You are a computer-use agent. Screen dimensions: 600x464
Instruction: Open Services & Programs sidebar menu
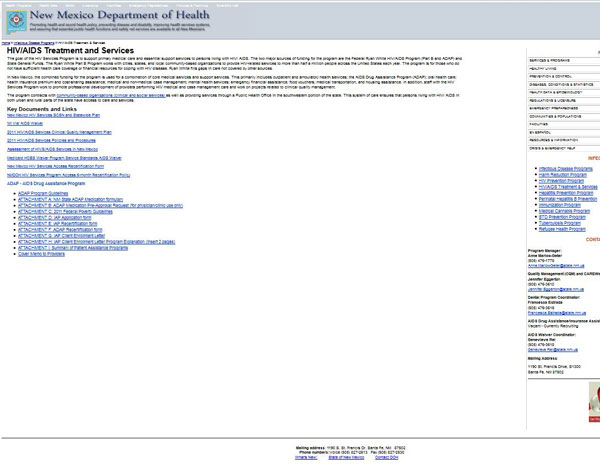pos(564,61)
